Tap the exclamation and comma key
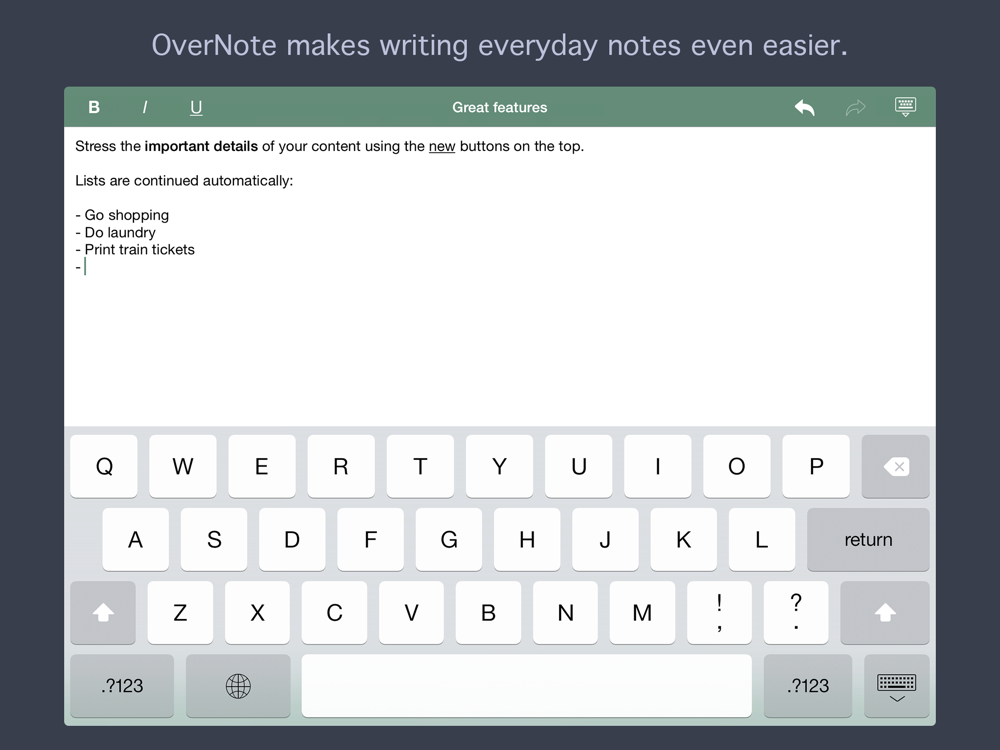This screenshot has width=1000, height=750. pyautogui.click(x=719, y=612)
